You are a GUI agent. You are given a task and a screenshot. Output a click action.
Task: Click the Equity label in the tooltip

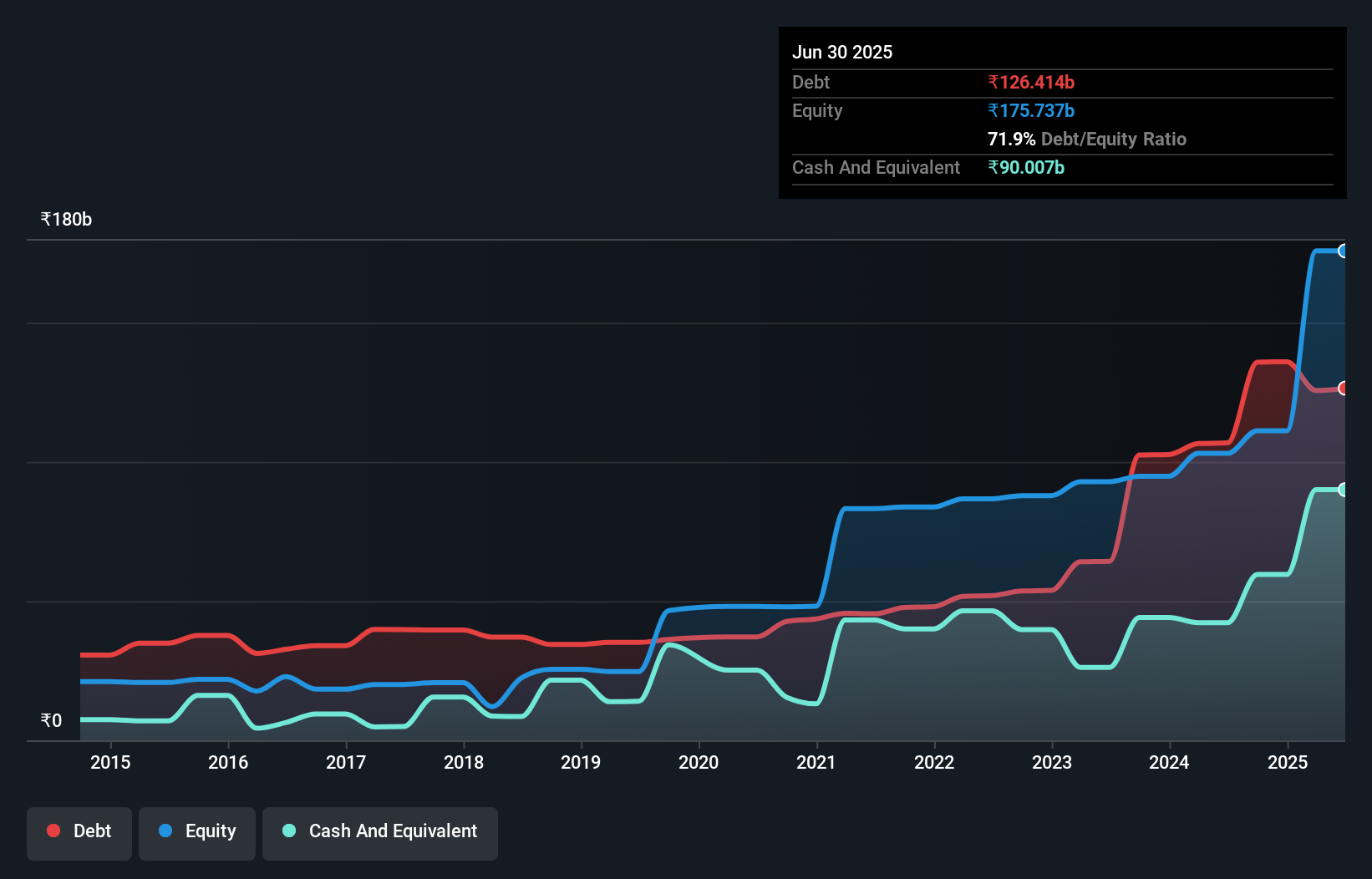[x=817, y=111]
